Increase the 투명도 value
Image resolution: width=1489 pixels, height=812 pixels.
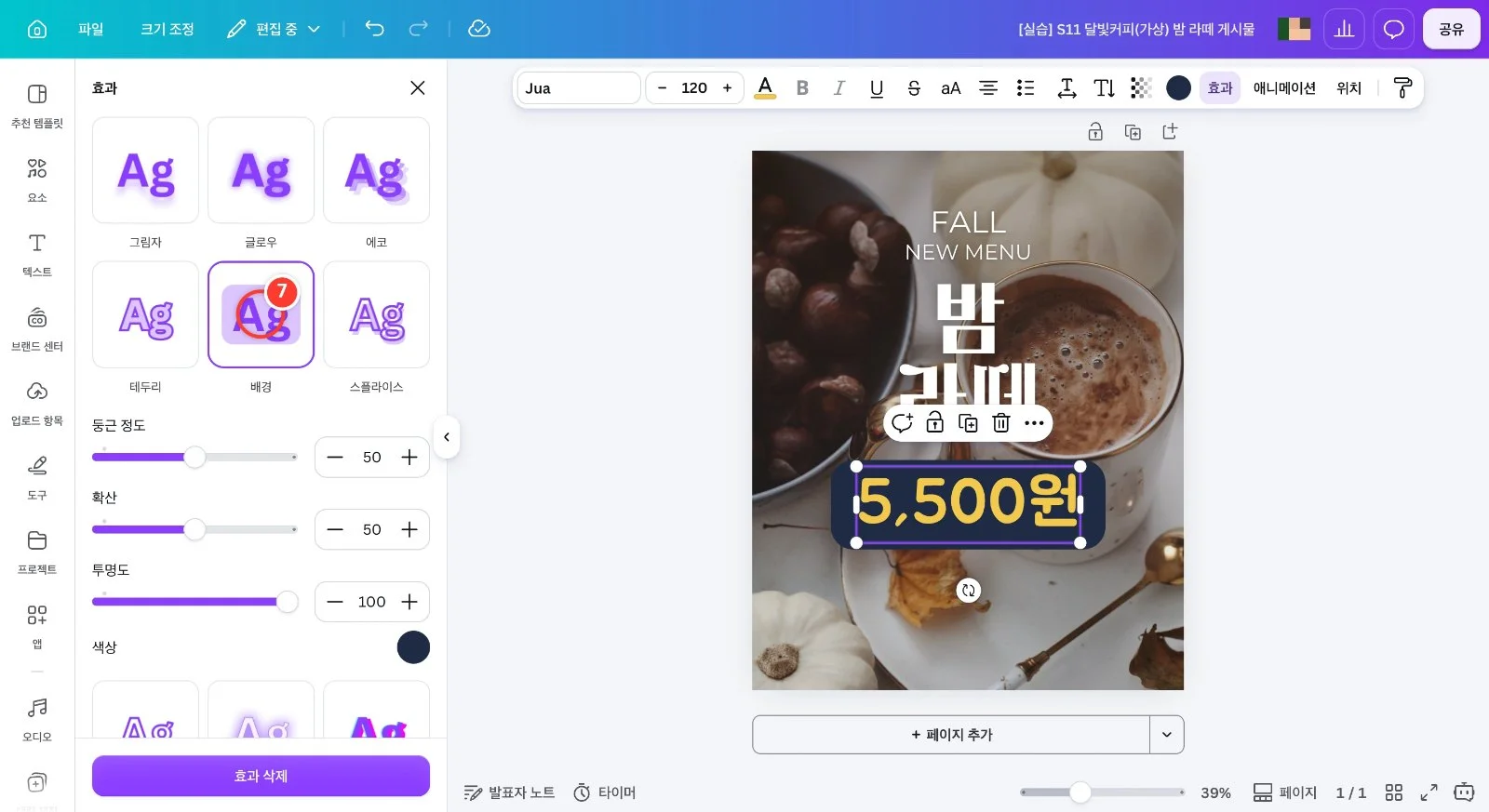pyautogui.click(x=409, y=602)
